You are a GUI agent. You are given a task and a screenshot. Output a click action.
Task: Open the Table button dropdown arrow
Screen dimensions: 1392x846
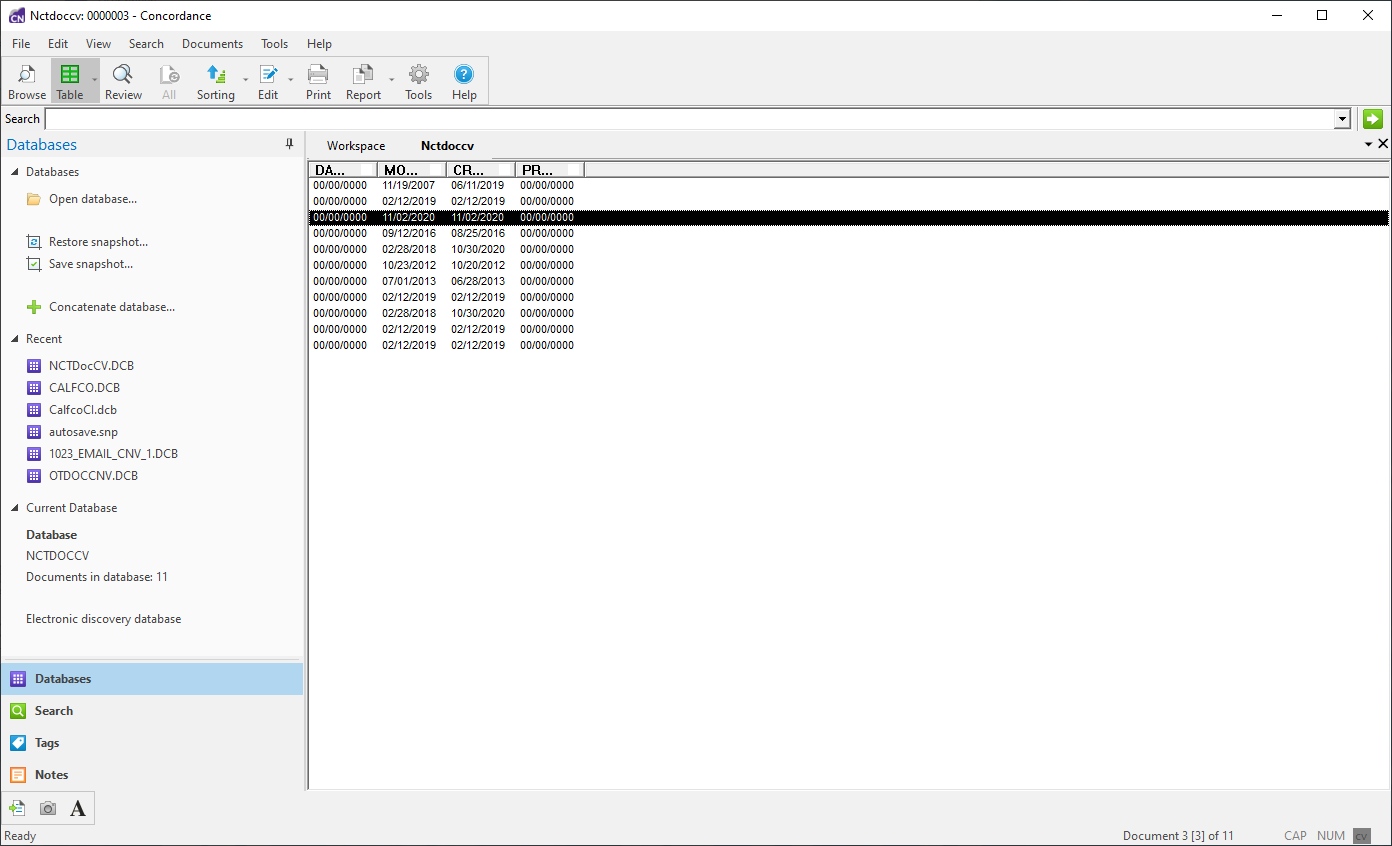94,81
